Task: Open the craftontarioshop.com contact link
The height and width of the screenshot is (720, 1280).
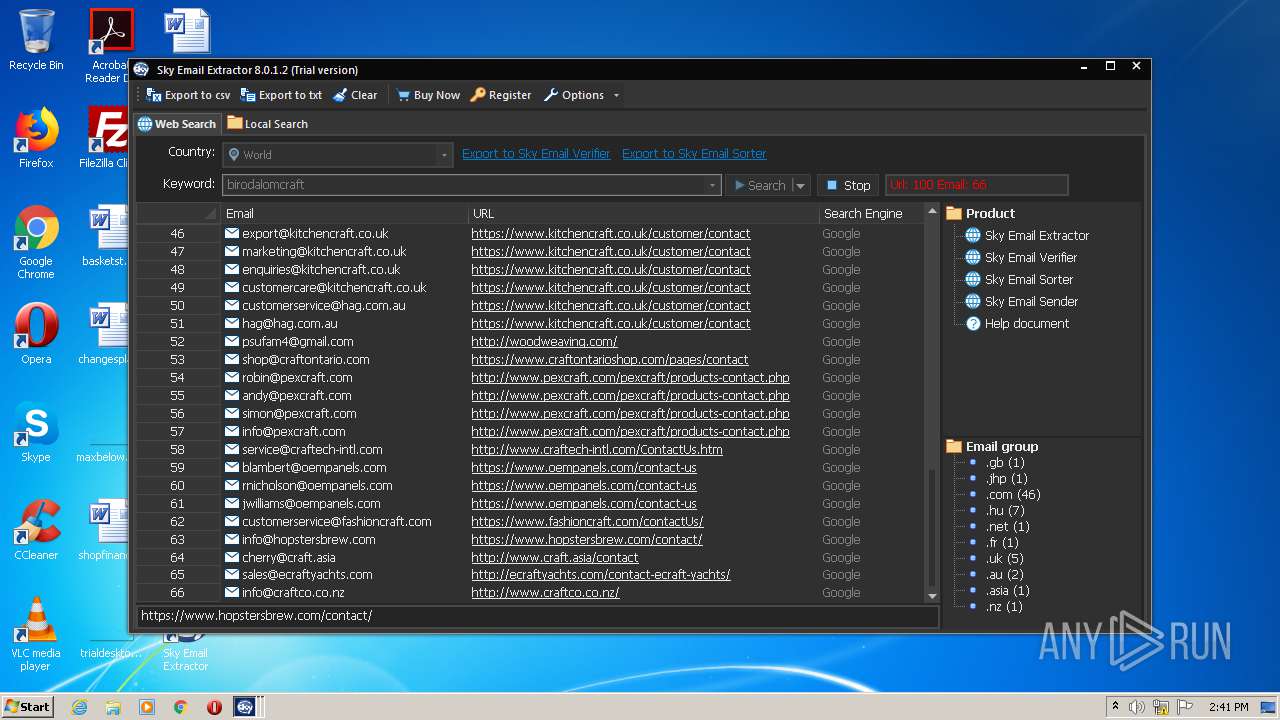Action: tap(610, 360)
